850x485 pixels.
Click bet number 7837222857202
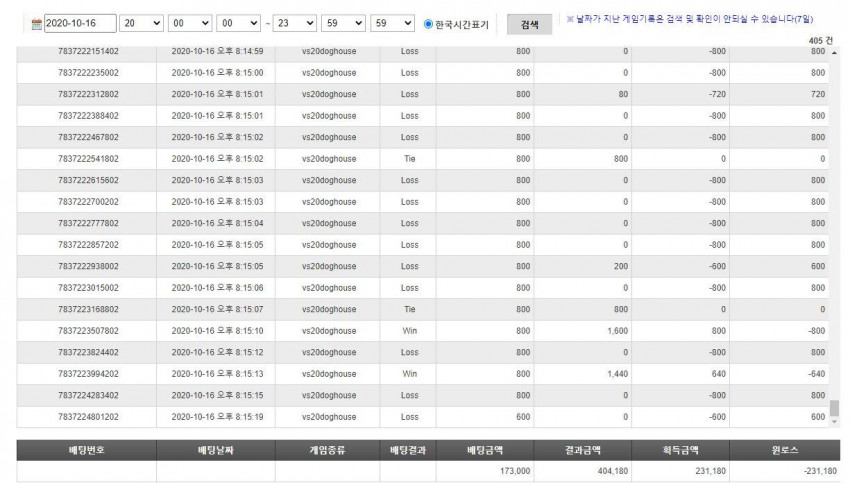[88, 244]
